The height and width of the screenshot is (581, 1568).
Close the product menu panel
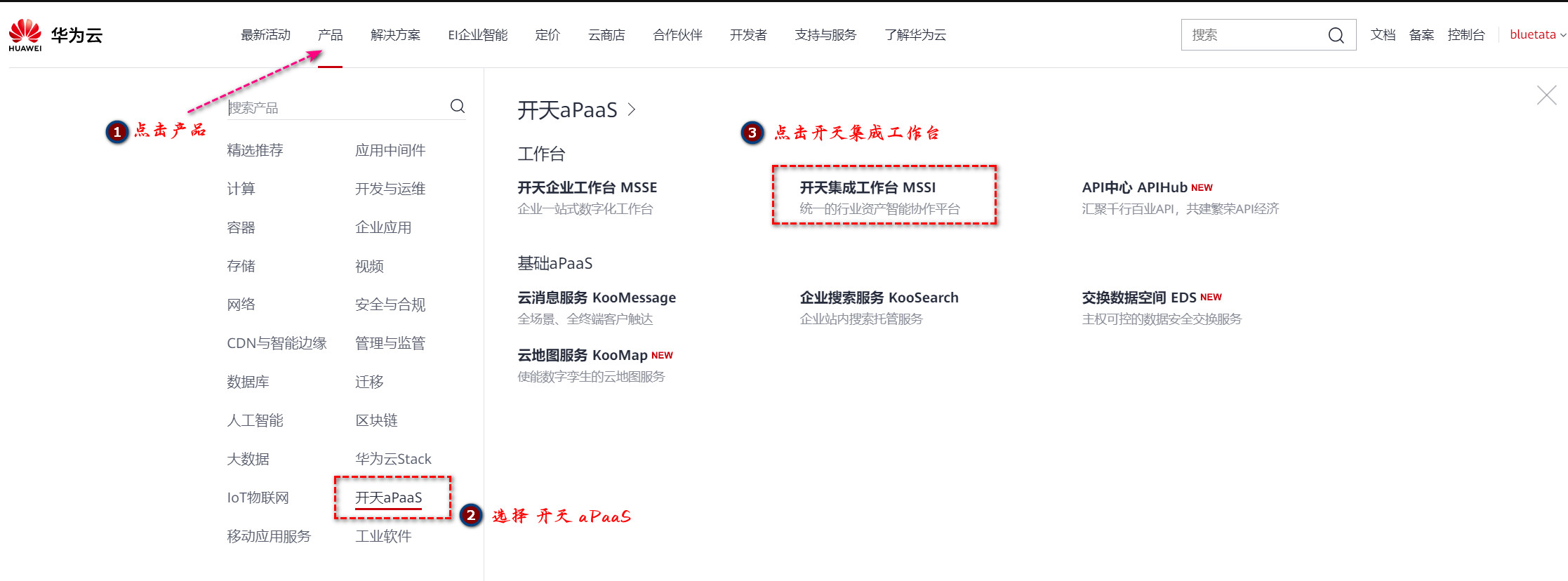[x=1546, y=95]
